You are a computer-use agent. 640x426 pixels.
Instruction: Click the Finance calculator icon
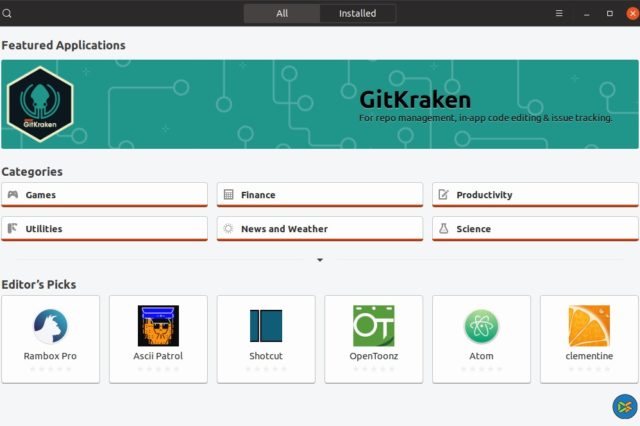tap(229, 194)
